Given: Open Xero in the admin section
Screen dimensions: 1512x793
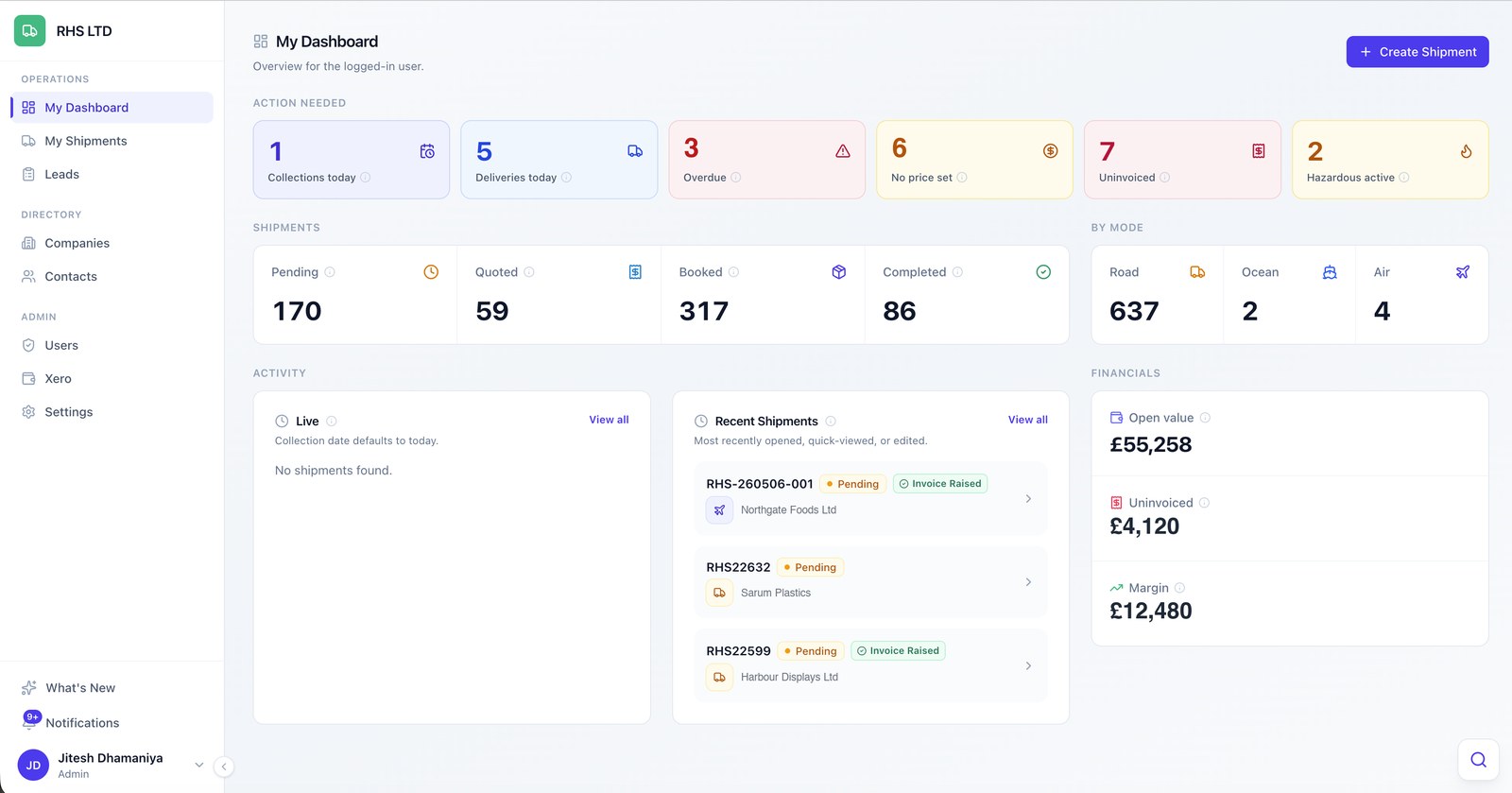Looking at the screenshot, I should tap(112, 378).
